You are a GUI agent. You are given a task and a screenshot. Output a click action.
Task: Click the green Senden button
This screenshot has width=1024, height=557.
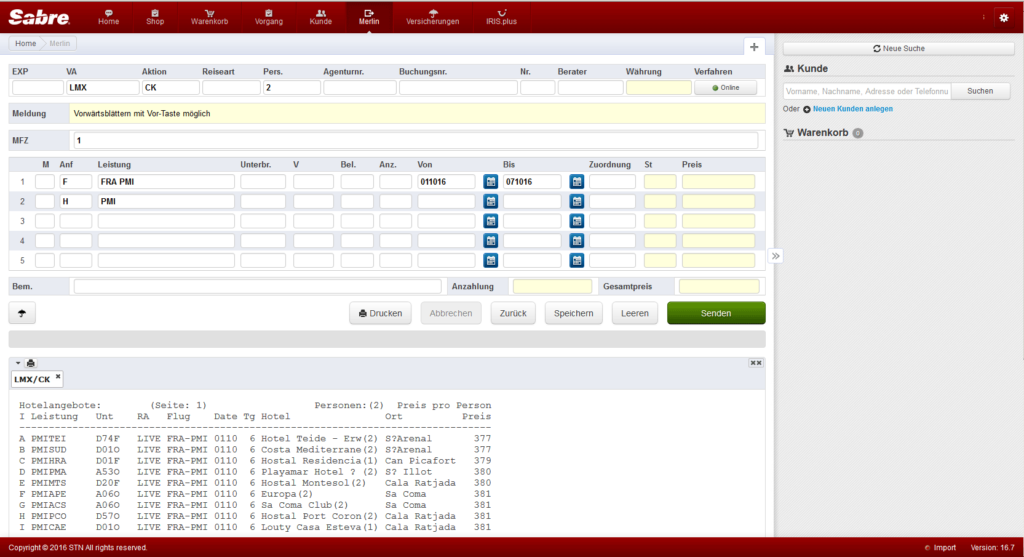point(716,313)
